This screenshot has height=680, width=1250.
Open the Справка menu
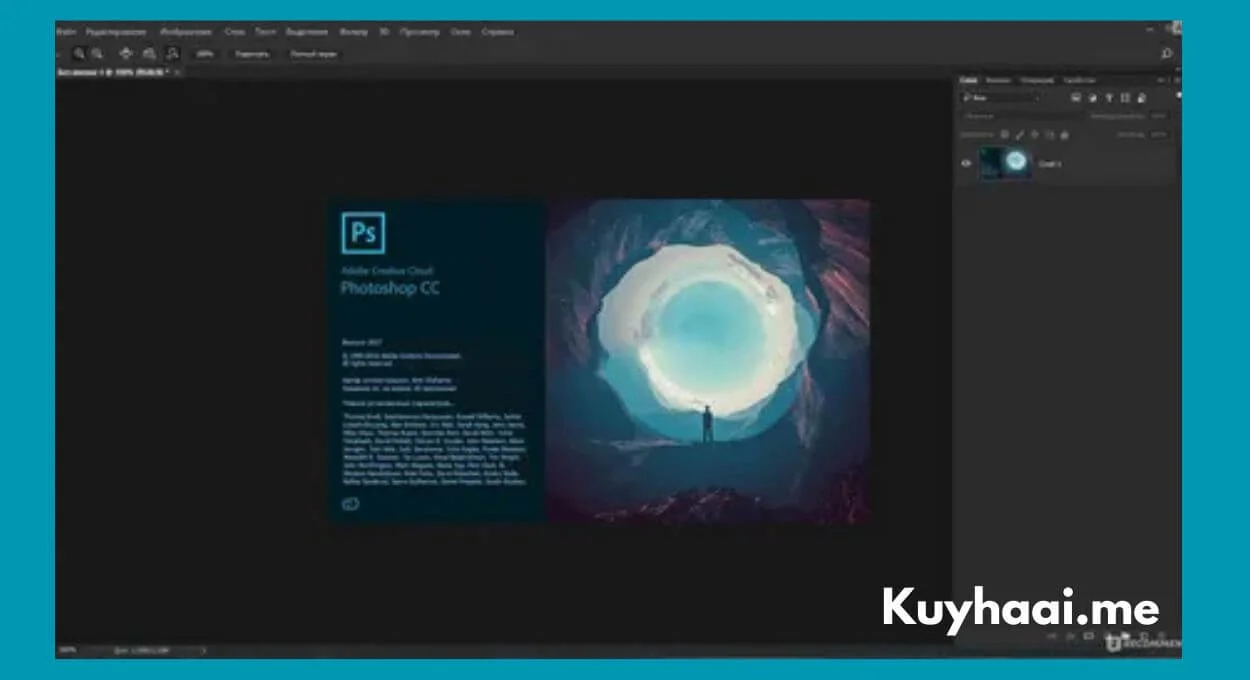coord(497,32)
